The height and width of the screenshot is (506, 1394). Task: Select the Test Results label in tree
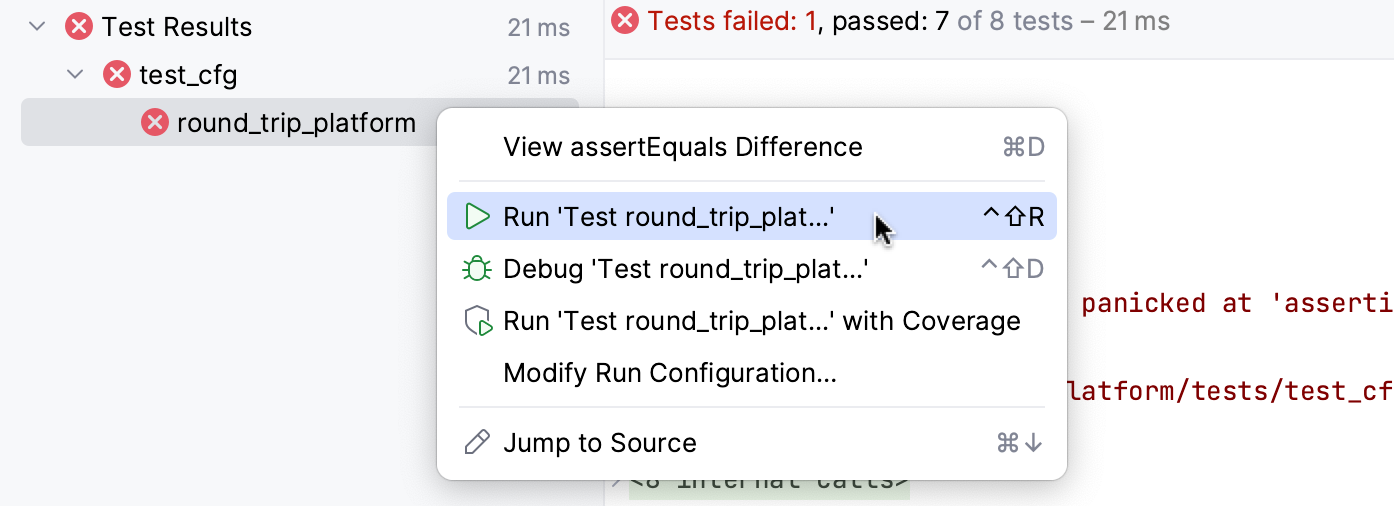[177, 27]
